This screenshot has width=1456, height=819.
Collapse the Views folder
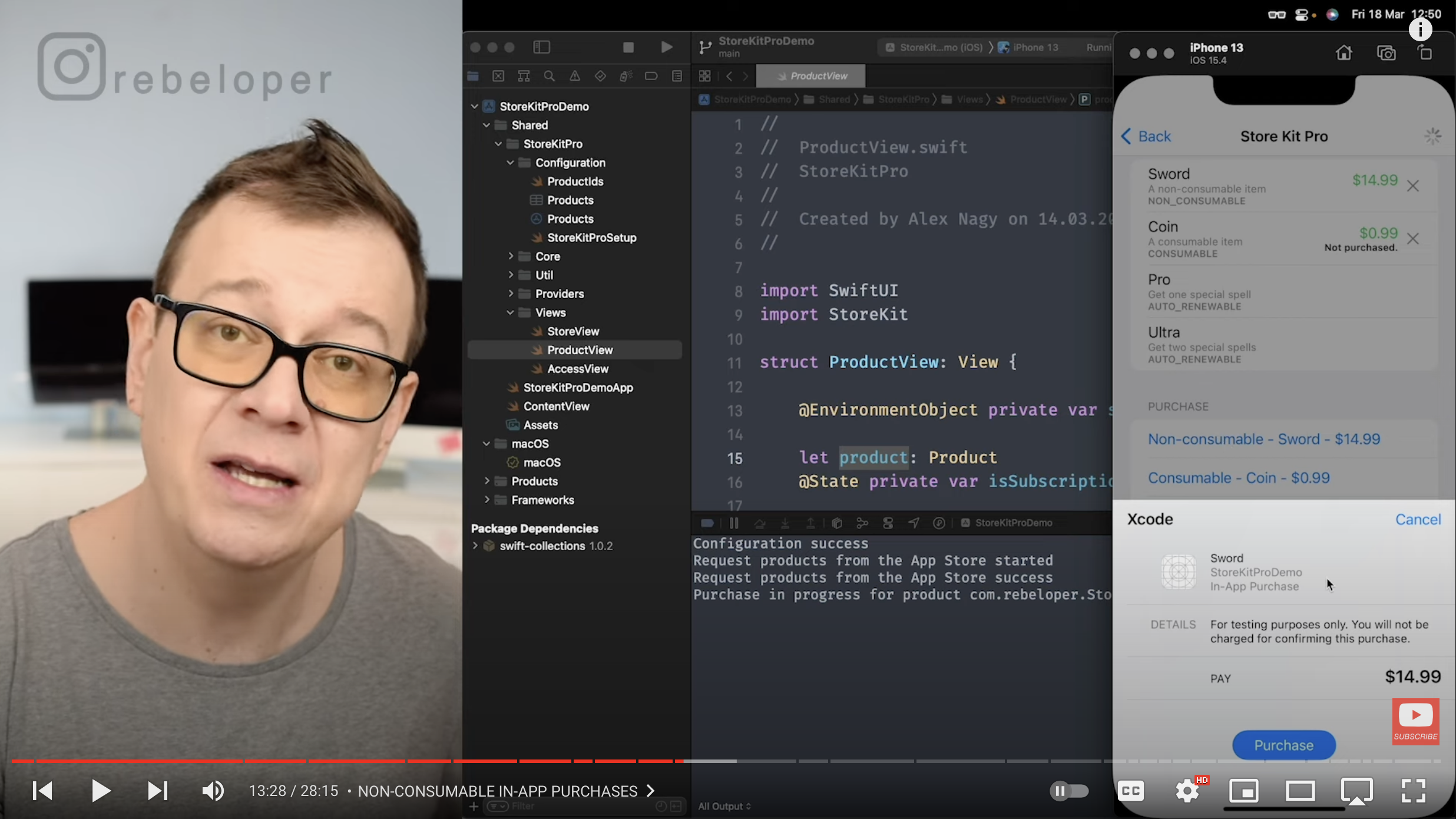pos(511,313)
